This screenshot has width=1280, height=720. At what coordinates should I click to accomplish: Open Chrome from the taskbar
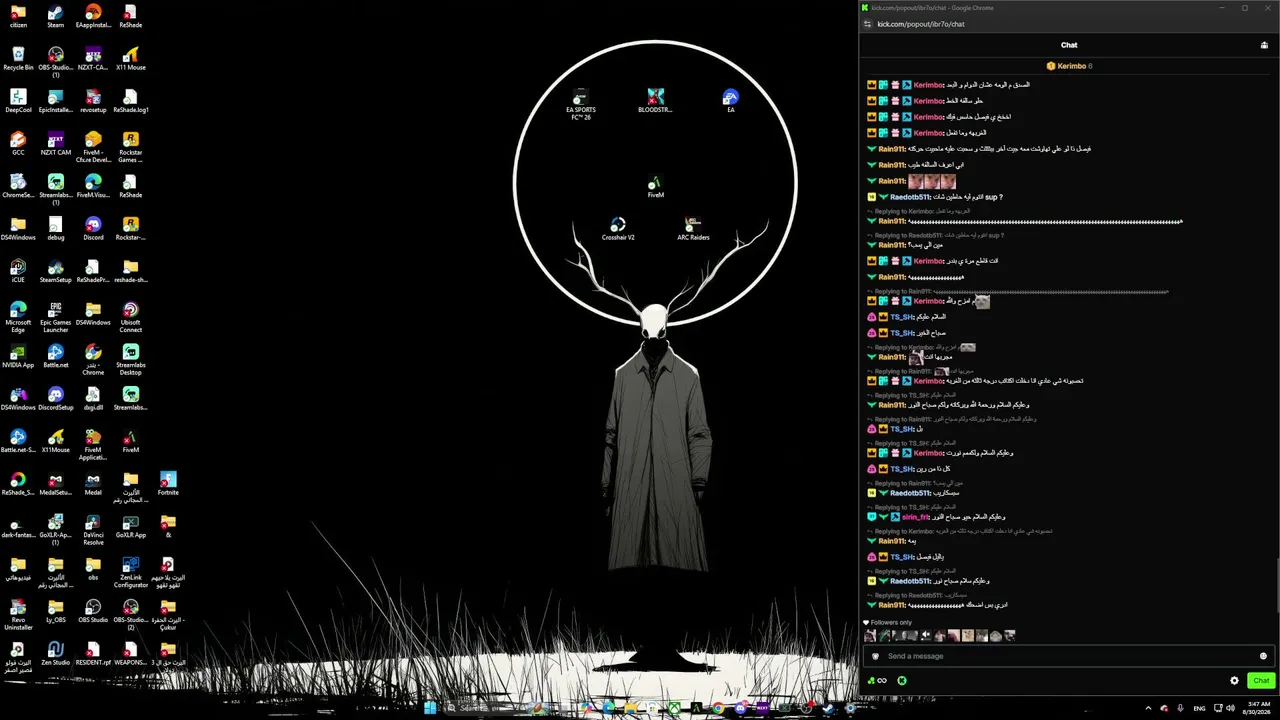tap(718, 708)
